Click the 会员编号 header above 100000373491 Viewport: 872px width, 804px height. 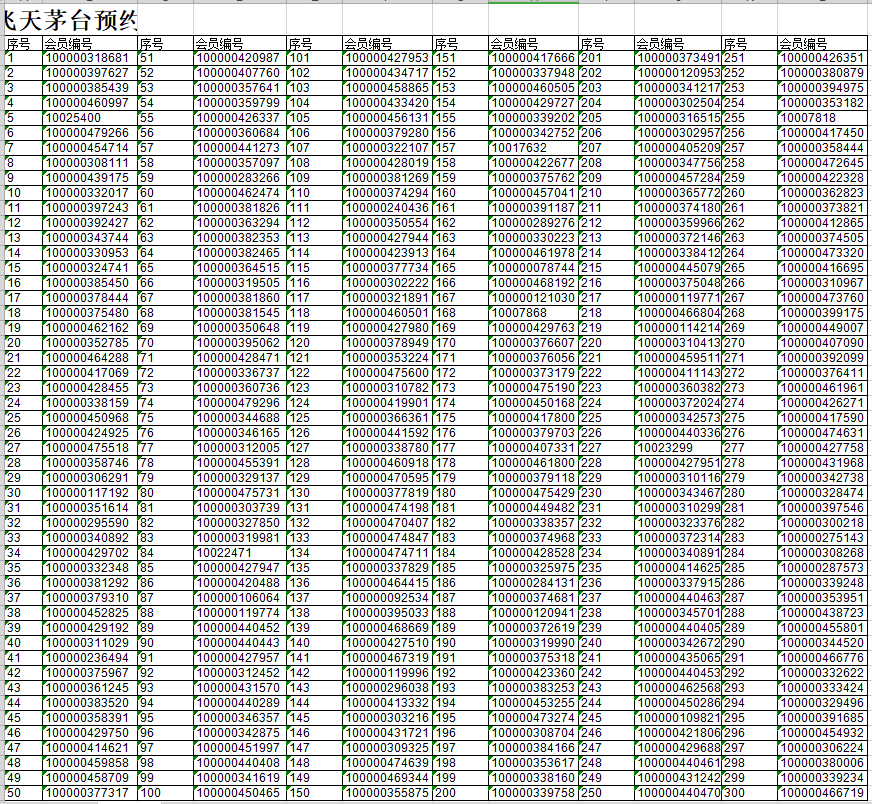click(678, 44)
